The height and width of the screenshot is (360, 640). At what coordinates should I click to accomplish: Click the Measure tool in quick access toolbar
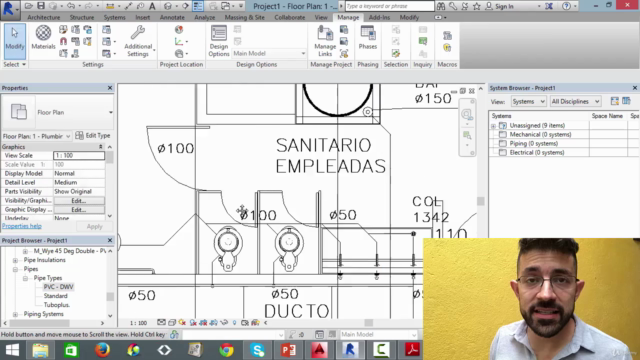pyautogui.click(x=110, y=6)
